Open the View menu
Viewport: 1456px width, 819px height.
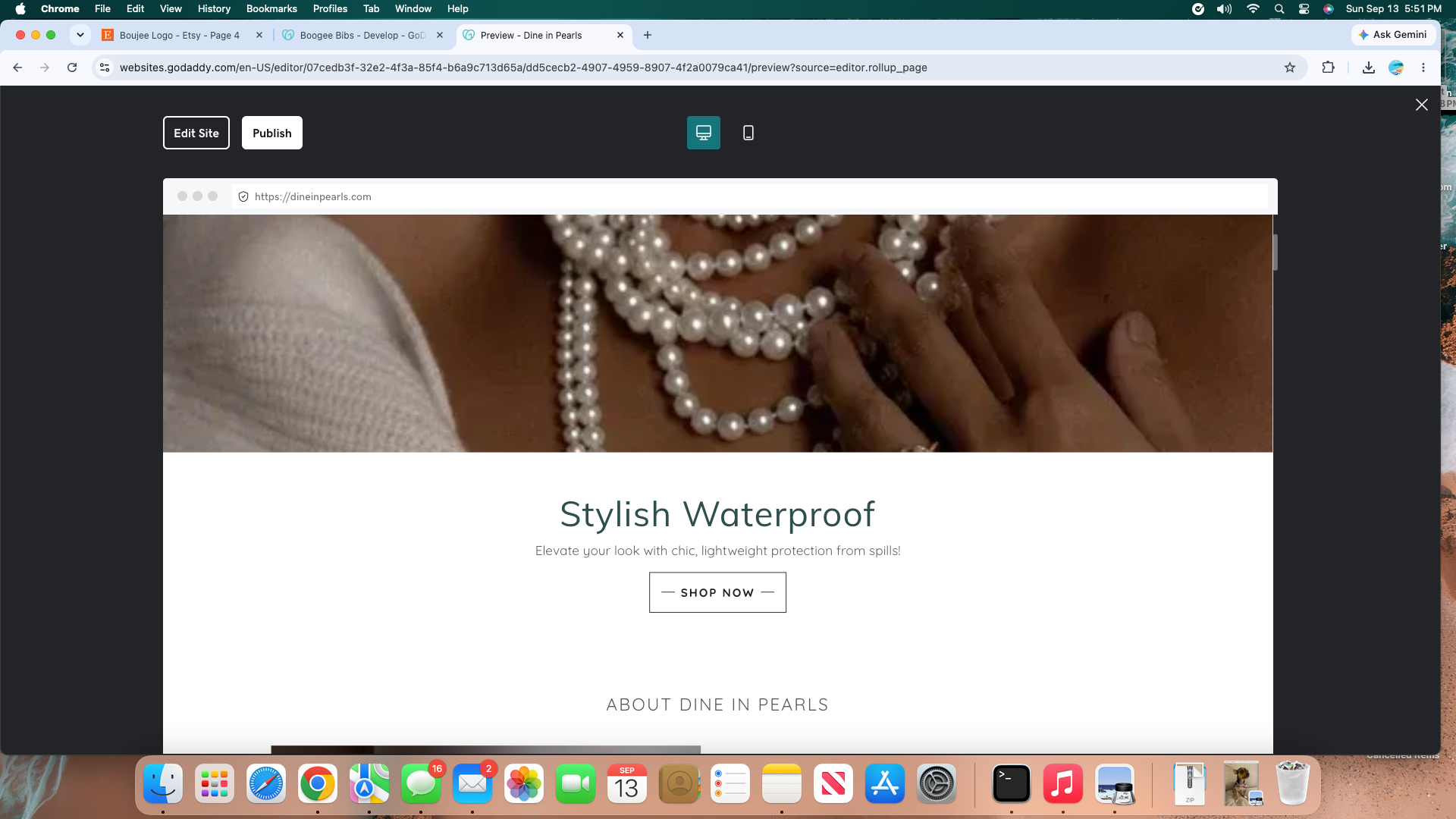tap(171, 9)
